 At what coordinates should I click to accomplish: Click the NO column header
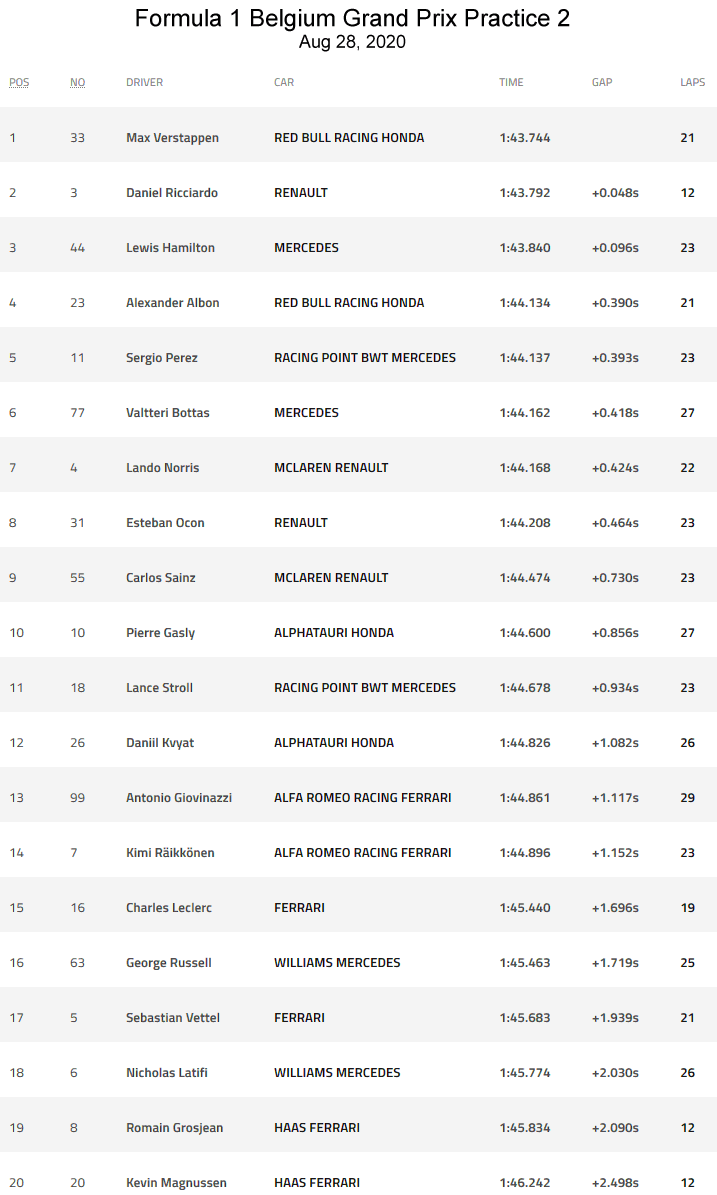pyautogui.click(x=77, y=82)
